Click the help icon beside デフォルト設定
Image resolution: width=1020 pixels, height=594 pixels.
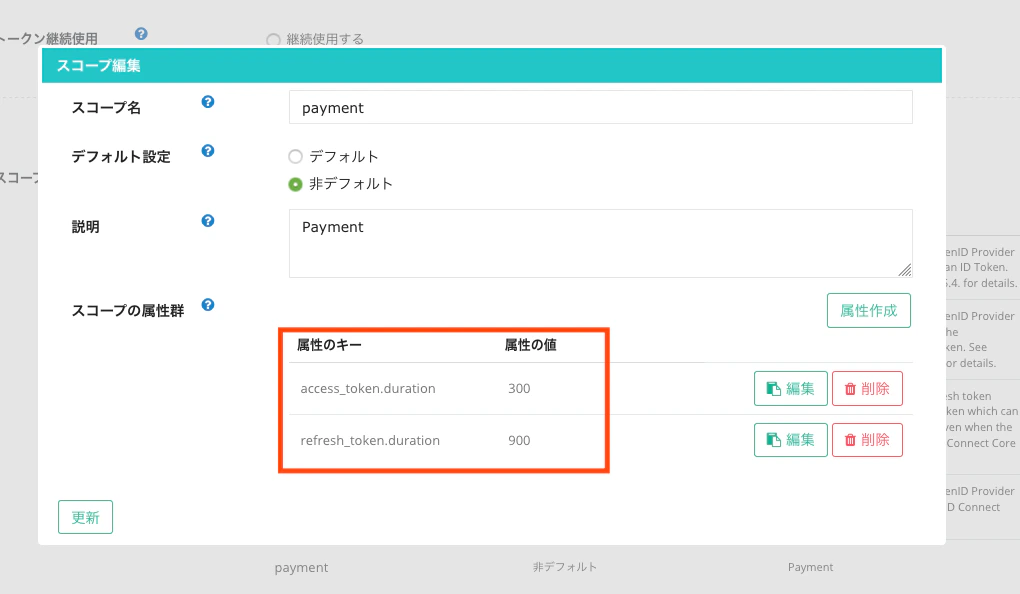[207, 150]
